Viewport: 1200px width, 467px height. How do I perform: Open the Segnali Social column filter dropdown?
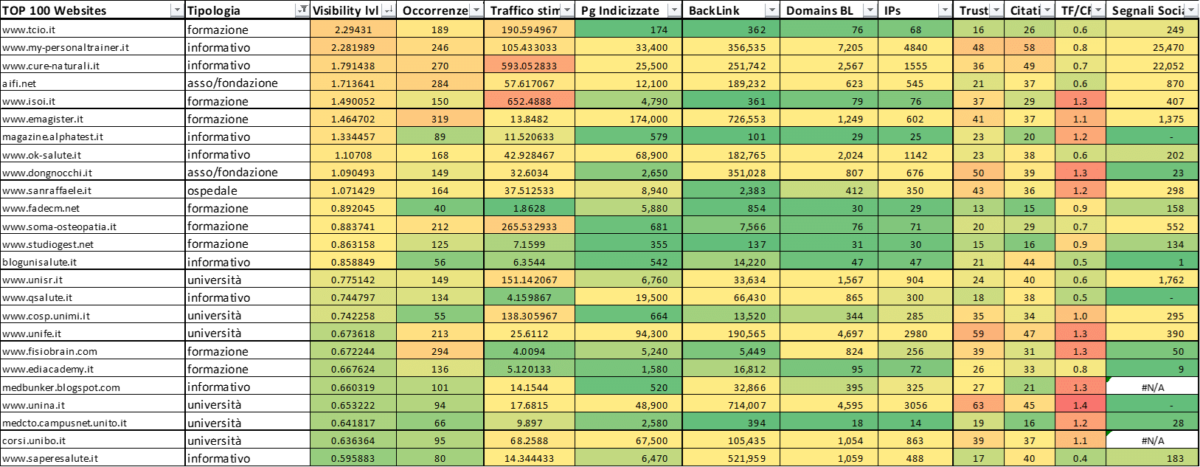tap(1191, 10)
